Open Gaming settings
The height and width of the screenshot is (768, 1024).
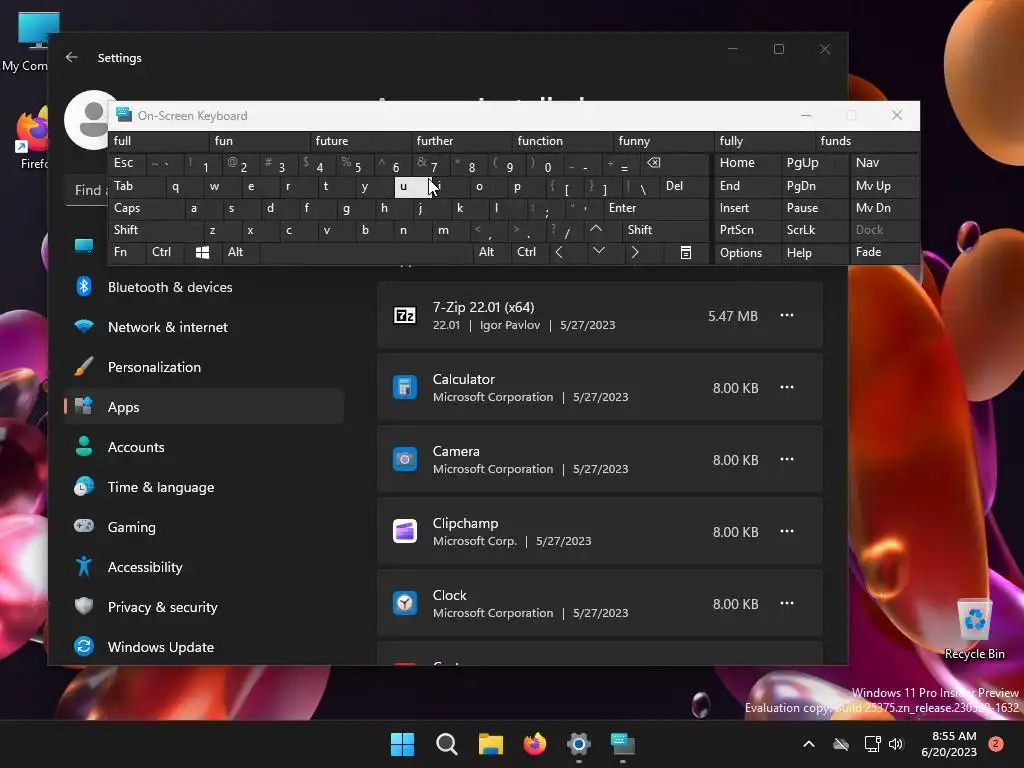coord(204,526)
